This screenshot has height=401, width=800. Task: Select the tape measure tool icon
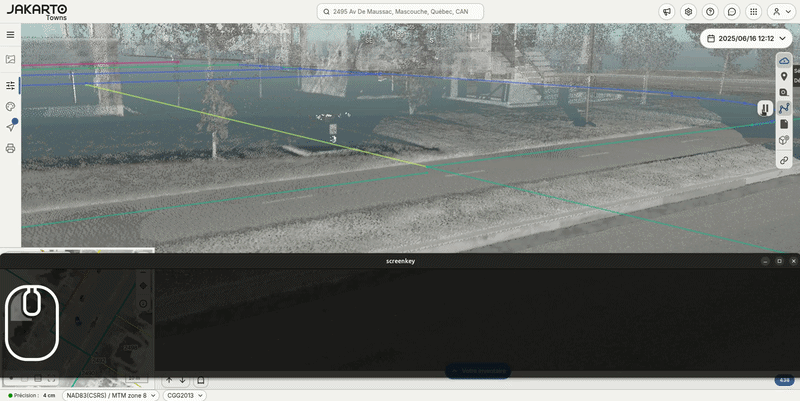pos(784,92)
